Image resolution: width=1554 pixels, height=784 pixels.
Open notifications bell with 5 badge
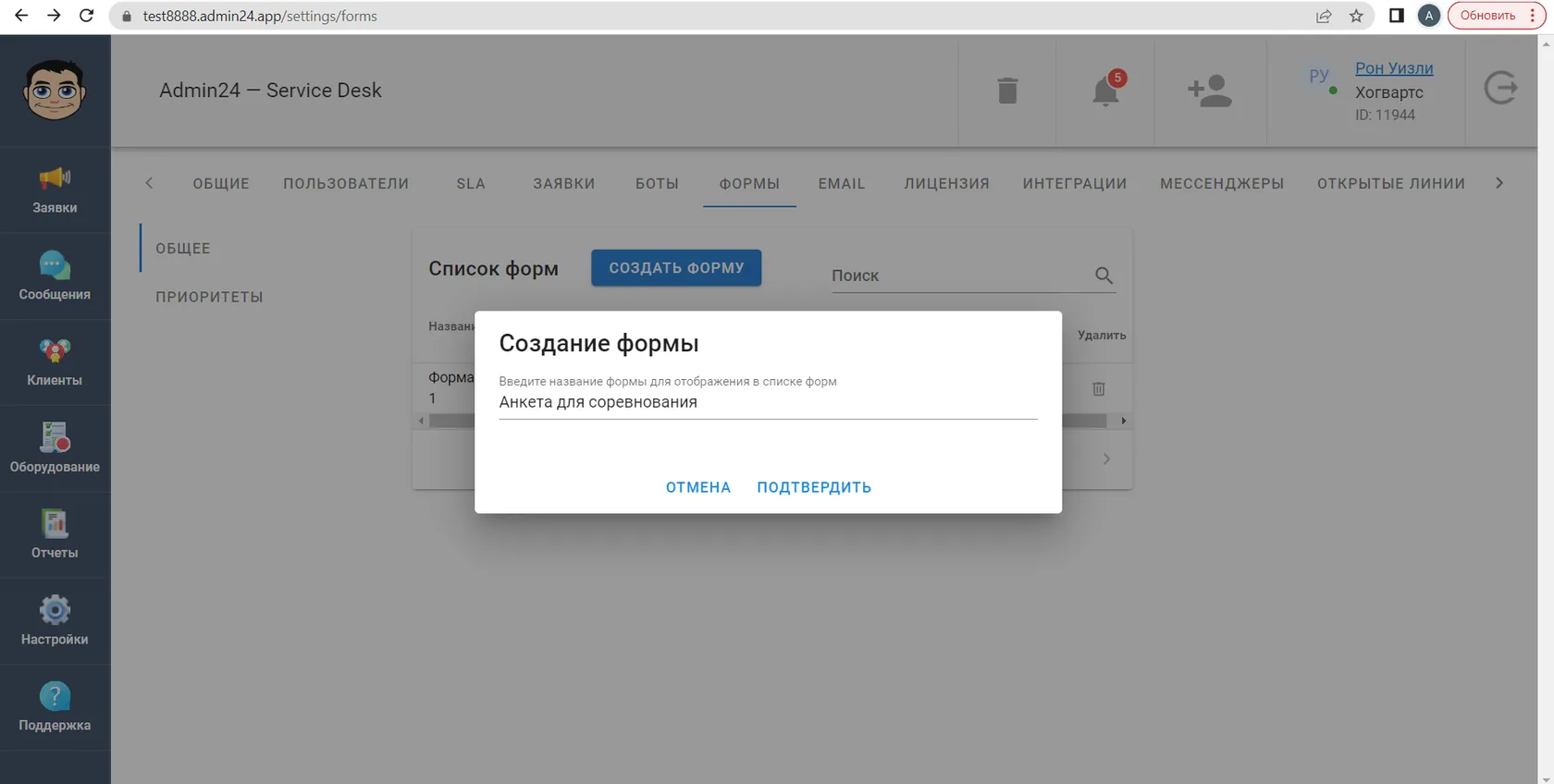[x=1105, y=91]
